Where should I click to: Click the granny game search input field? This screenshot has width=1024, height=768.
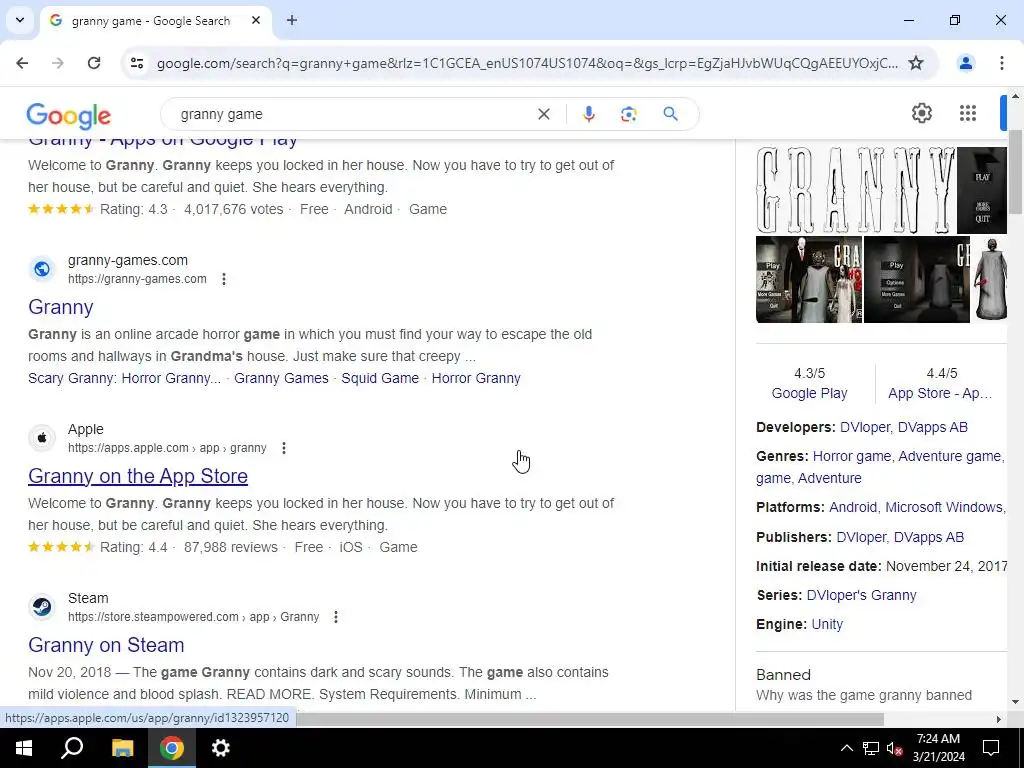click(x=353, y=114)
